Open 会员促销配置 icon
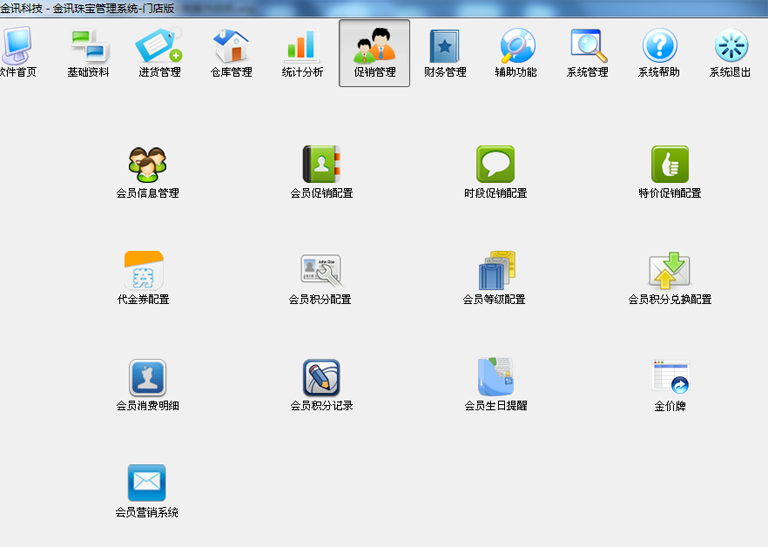The image size is (768, 547). [321, 165]
